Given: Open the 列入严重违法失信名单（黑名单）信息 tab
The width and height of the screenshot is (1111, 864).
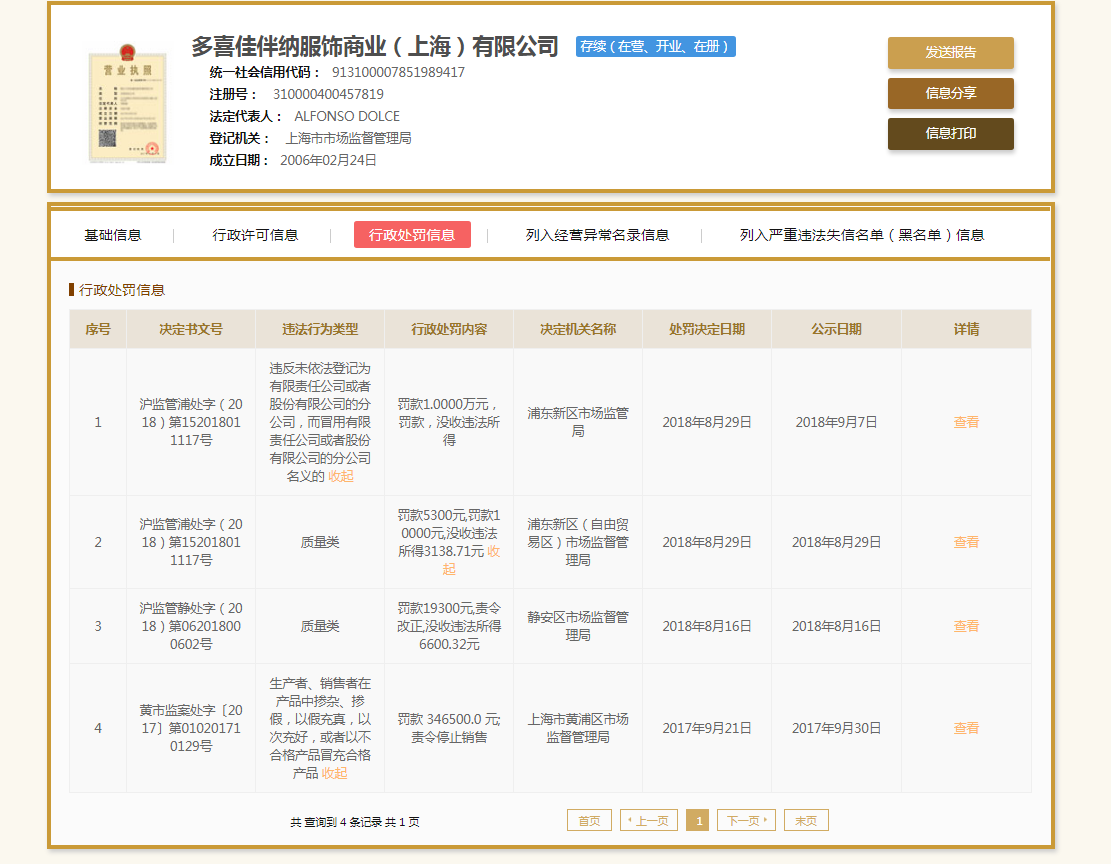Looking at the screenshot, I should [x=862, y=235].
